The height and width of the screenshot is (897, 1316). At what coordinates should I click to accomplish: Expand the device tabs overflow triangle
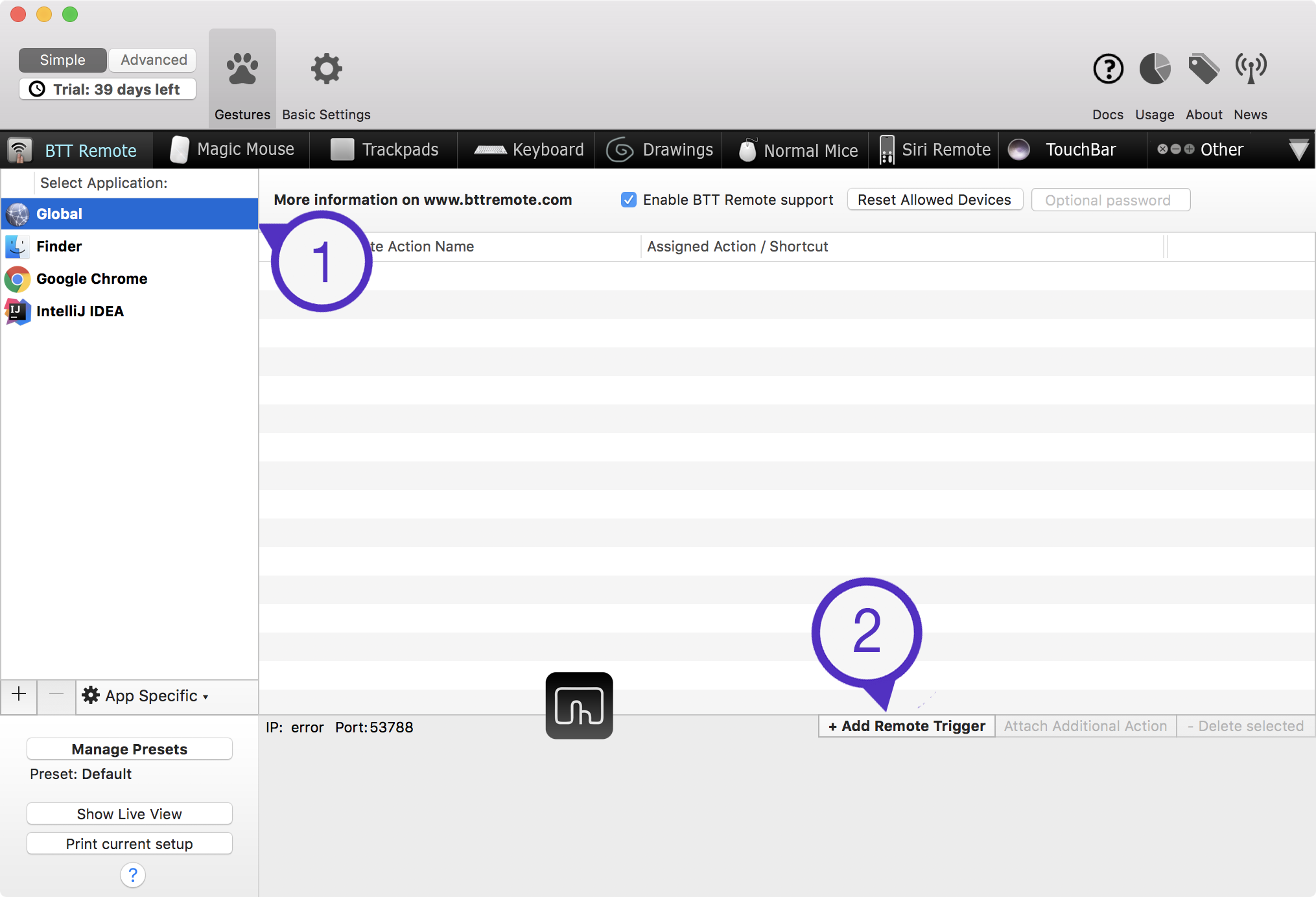[1298, 150]
